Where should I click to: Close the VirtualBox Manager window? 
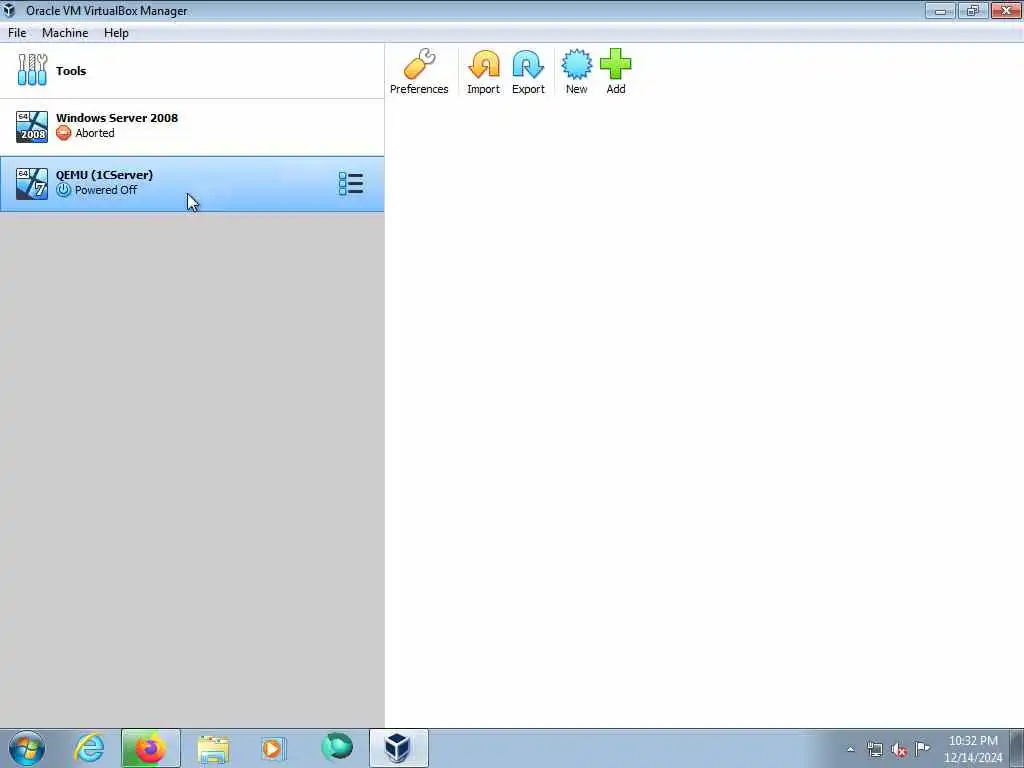1006,10
